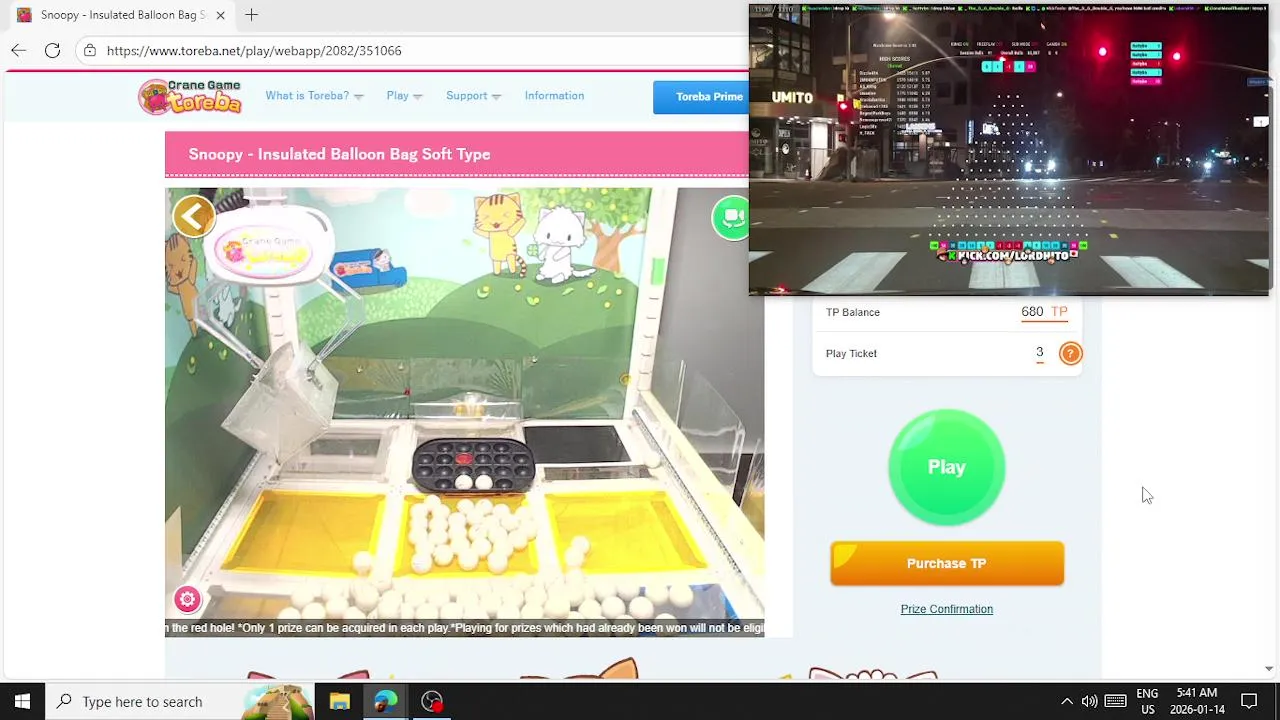Click the yellow back arrow on game view
This screenshot has width=1280, height=720.
click(194, 216)
